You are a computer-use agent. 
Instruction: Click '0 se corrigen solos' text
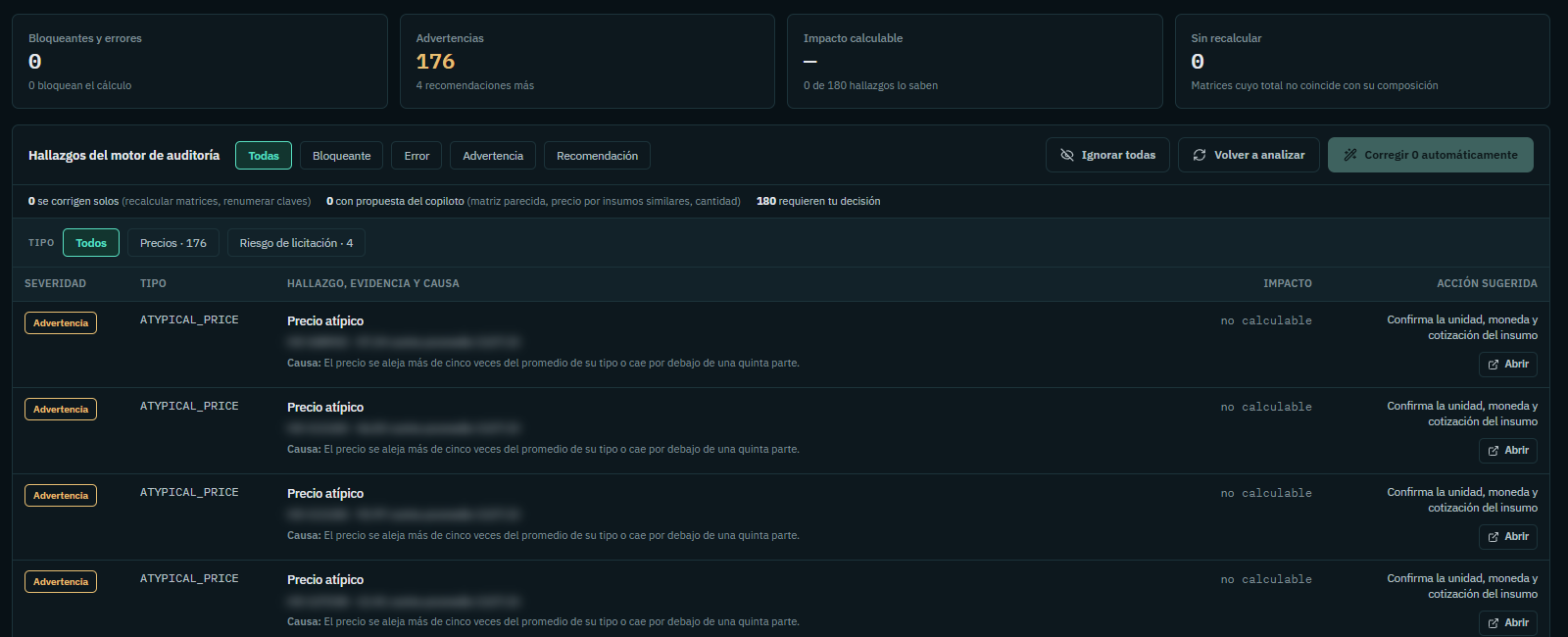73,201
